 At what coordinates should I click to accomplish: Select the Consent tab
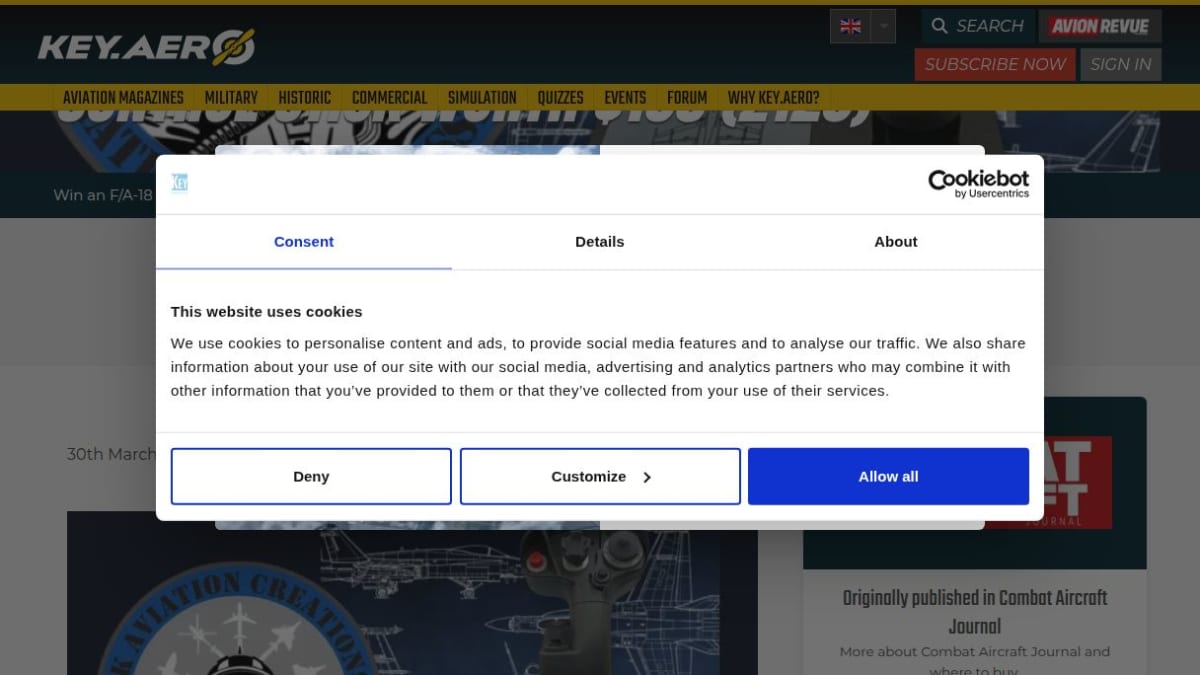(x=304, y=242)
